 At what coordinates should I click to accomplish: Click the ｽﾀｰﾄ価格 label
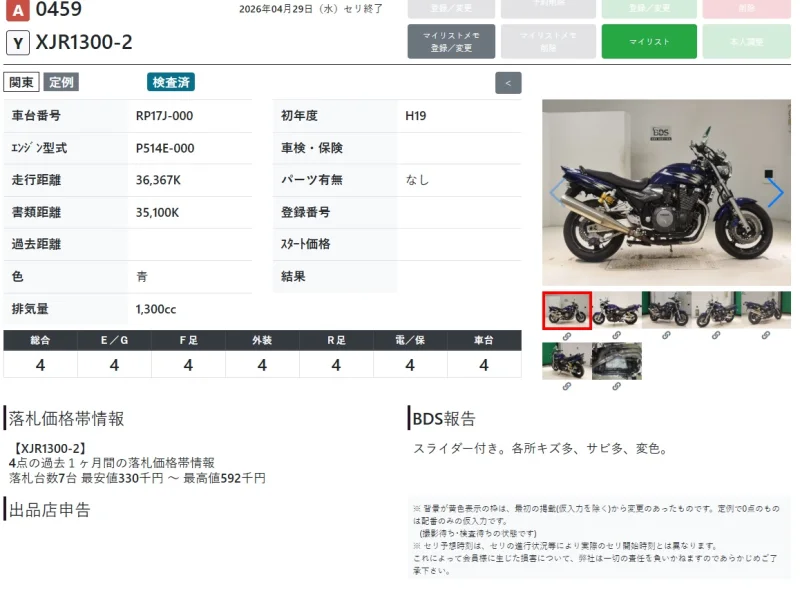306,244
